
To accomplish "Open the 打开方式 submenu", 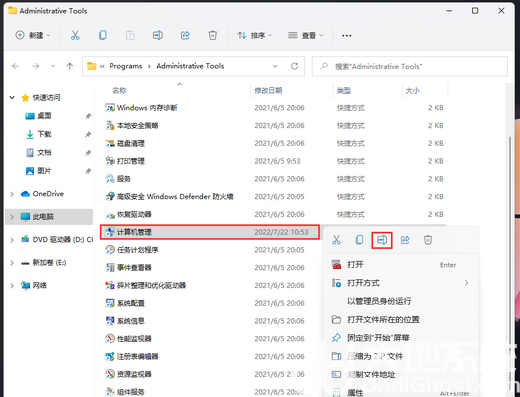I will (x=401, y=283).
